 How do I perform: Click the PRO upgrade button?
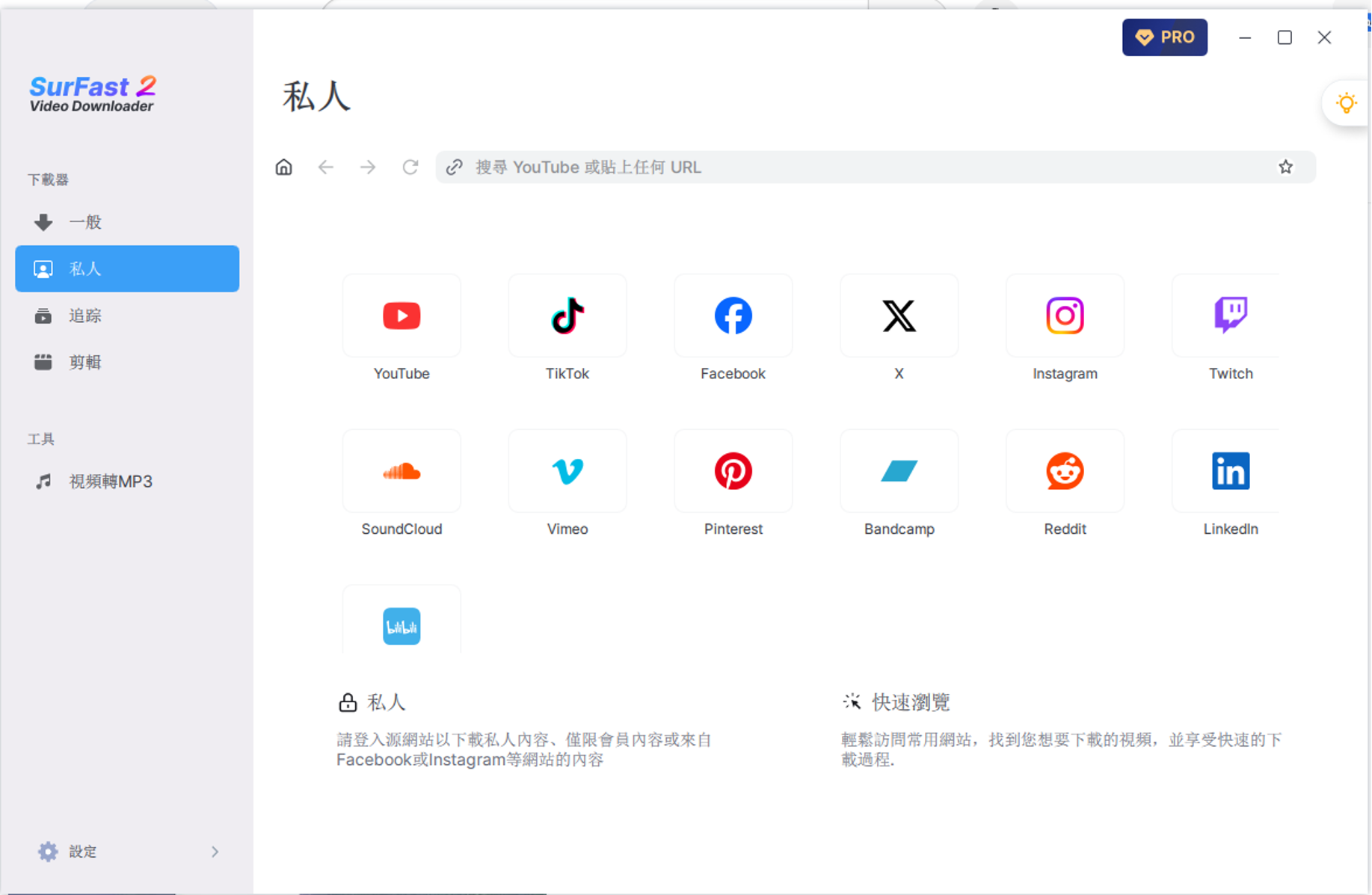pyautogui.click(x=1164, y=37)
